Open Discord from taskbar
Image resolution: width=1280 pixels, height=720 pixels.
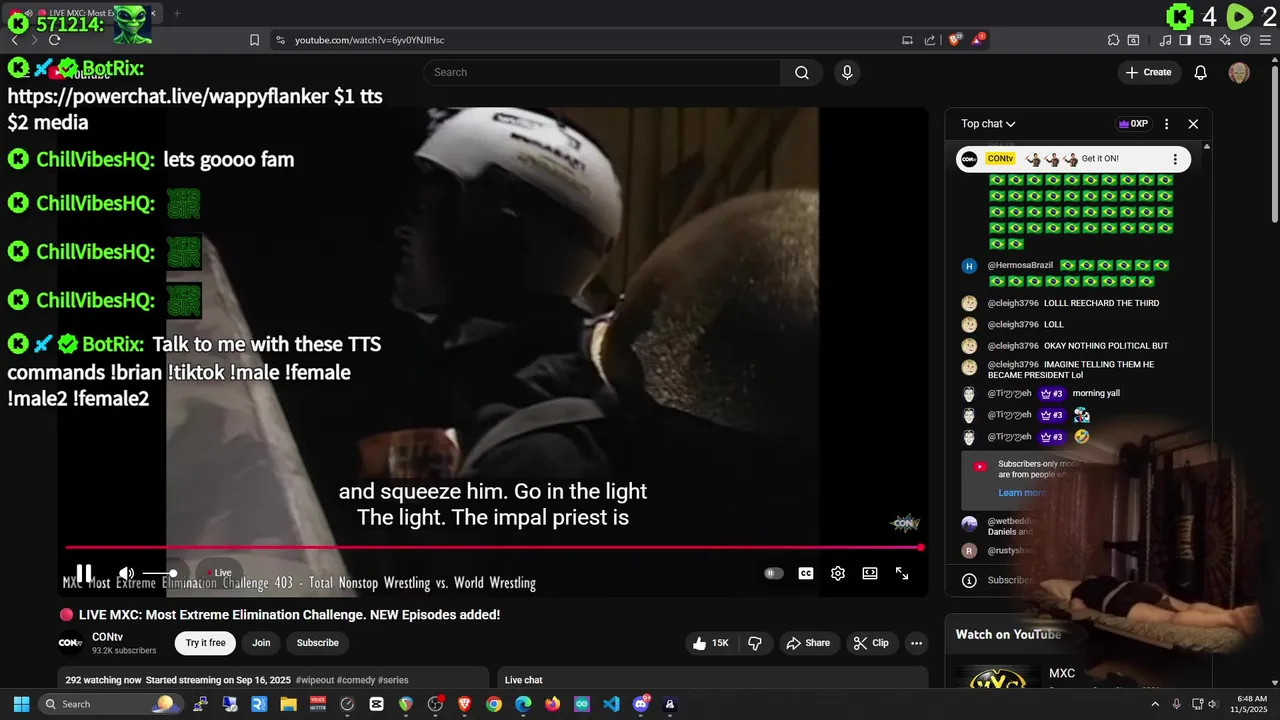[x=641, y=704]
